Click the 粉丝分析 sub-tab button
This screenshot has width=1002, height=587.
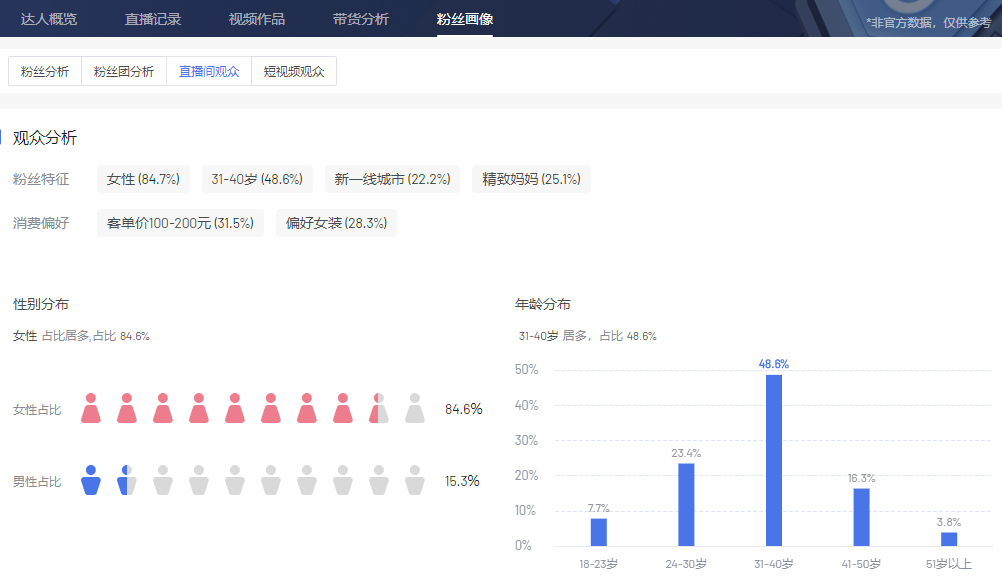click(45, 71)
